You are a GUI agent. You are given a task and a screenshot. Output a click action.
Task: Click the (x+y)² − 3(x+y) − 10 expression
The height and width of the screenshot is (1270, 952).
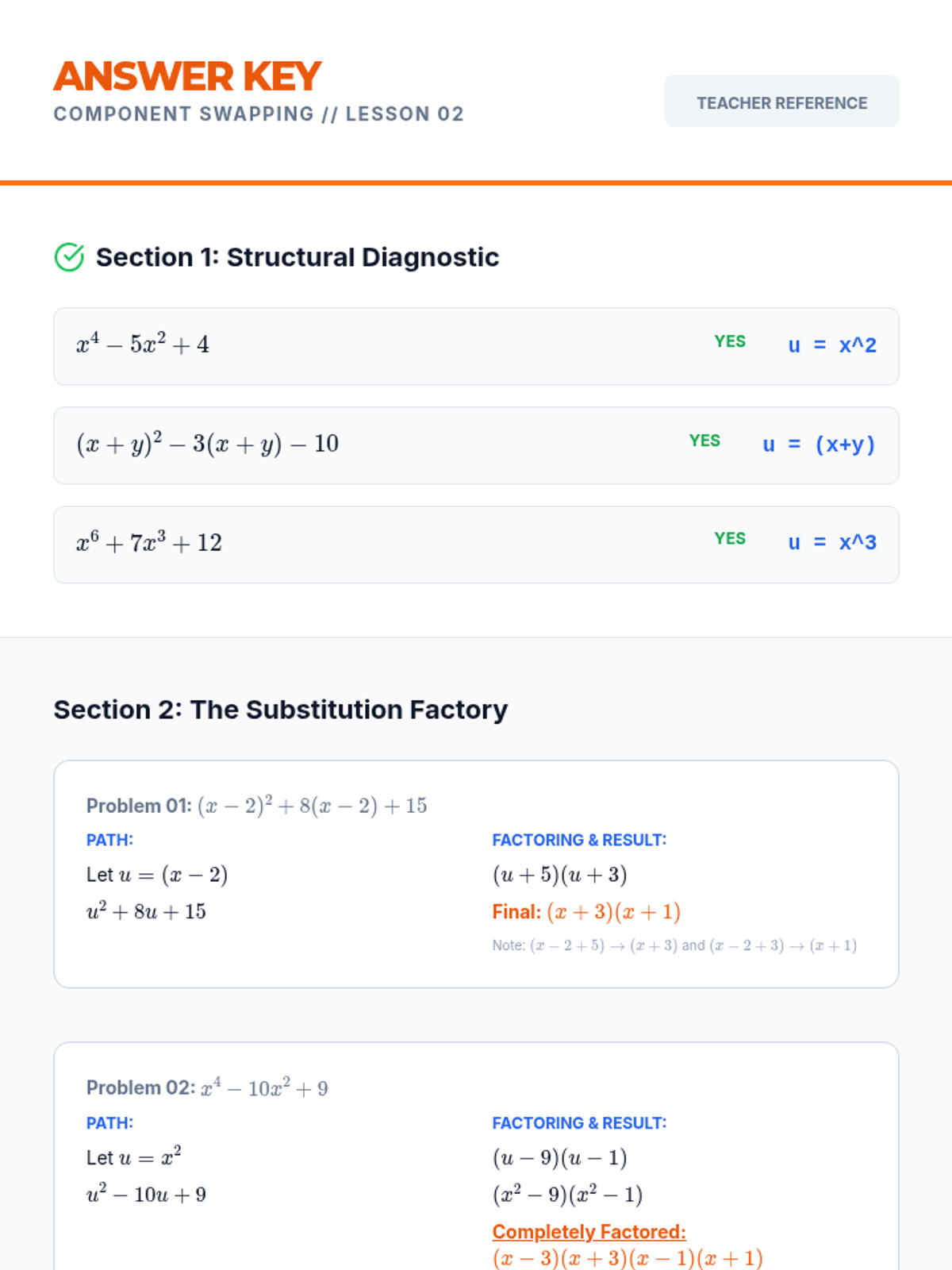[x=208, y=444]
